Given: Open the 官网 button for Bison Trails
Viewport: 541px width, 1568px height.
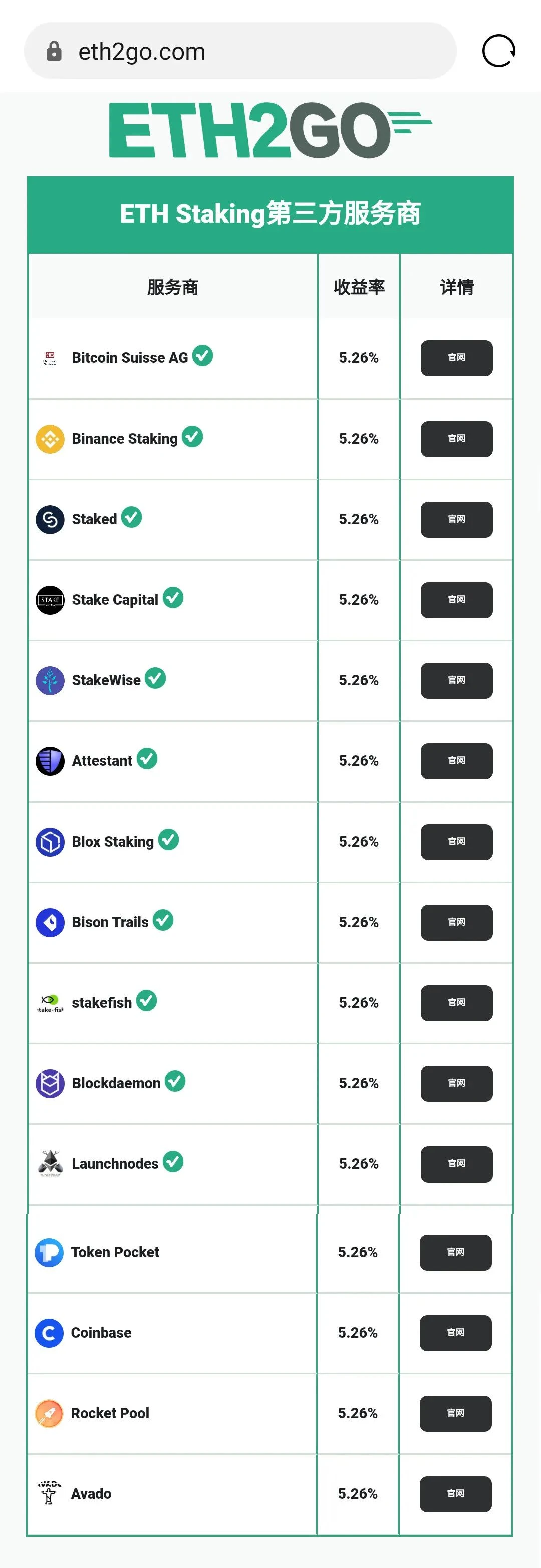Looking at the screenshot, I should [456, 922].
